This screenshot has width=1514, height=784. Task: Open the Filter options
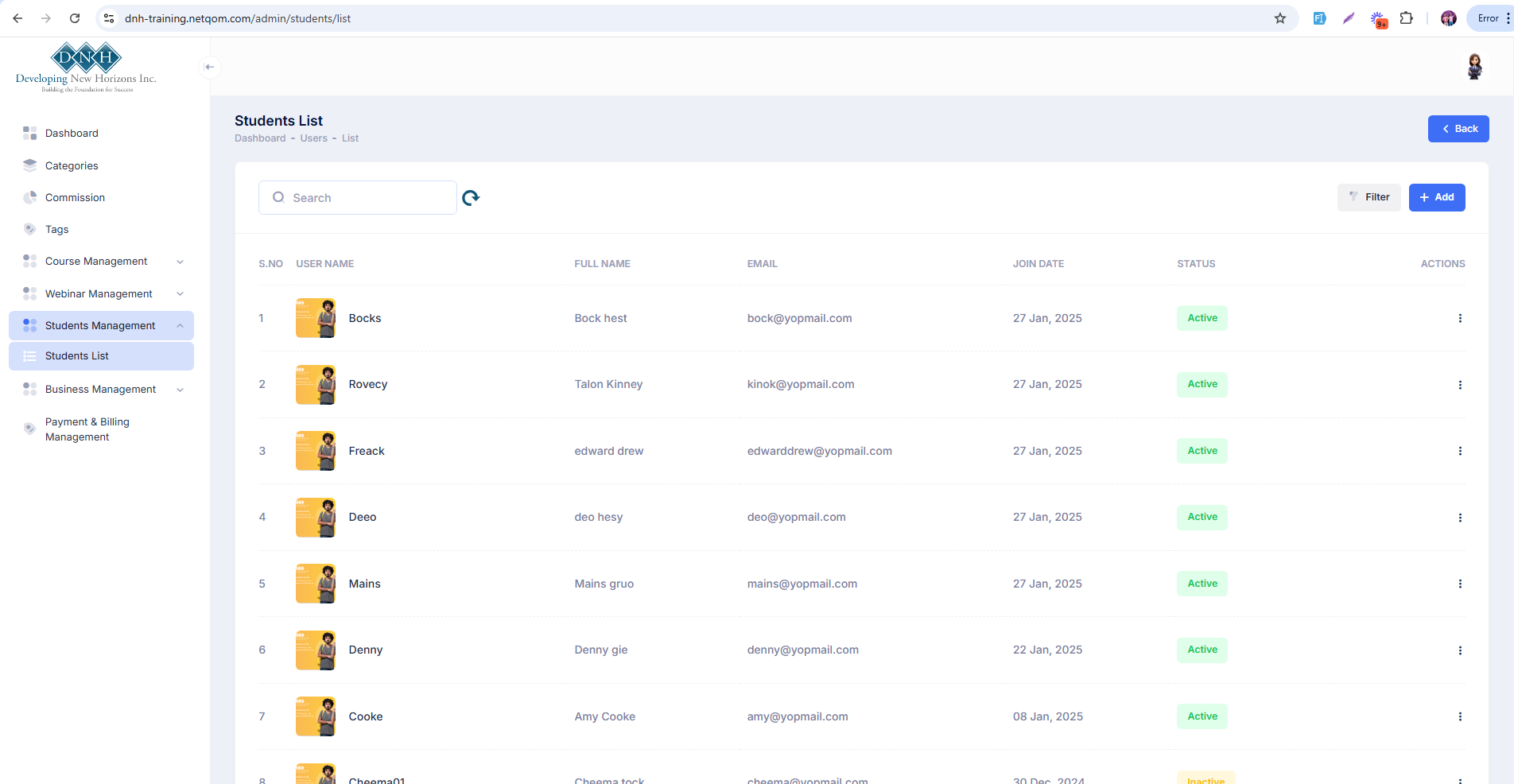[x=1369, y=197]
